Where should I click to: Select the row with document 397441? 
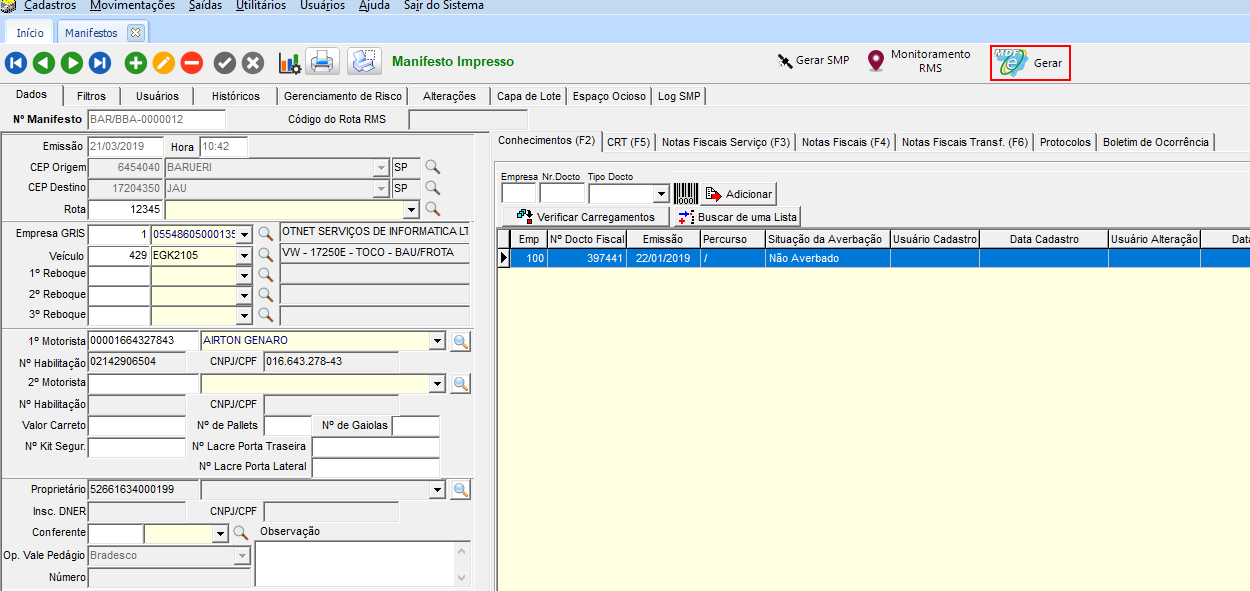pyautogui.click(x=873, y=258)
